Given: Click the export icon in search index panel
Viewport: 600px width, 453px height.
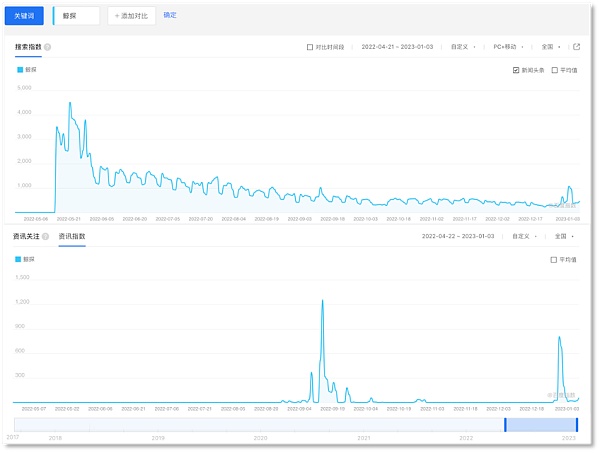Looking at the screenshot, I should 576,47.
